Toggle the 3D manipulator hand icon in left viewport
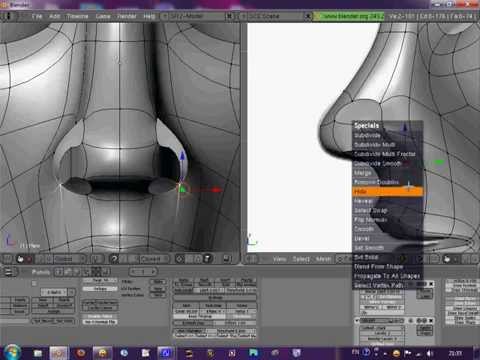The image size is (480, 360). tap(20, 259)
